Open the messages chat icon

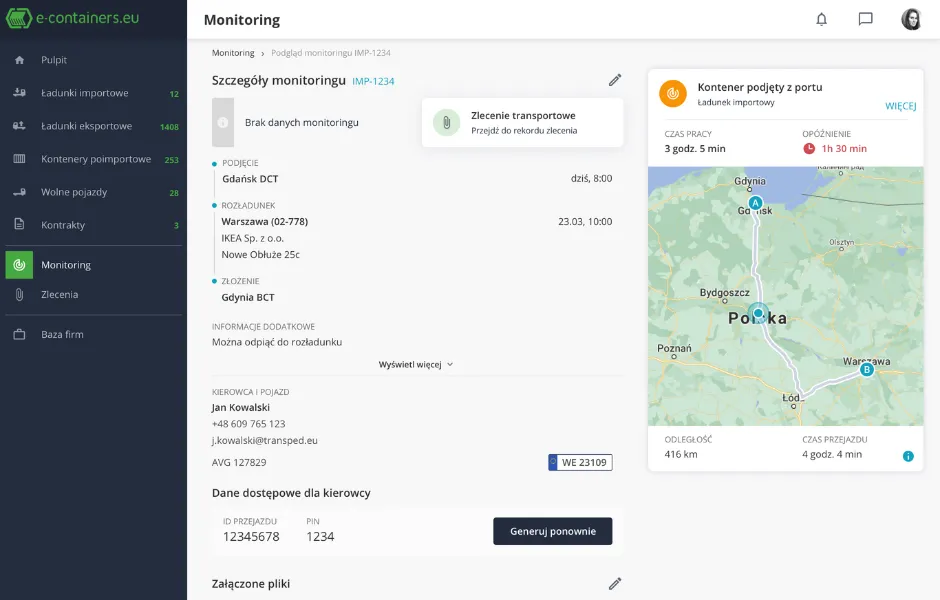pos(865,19)
